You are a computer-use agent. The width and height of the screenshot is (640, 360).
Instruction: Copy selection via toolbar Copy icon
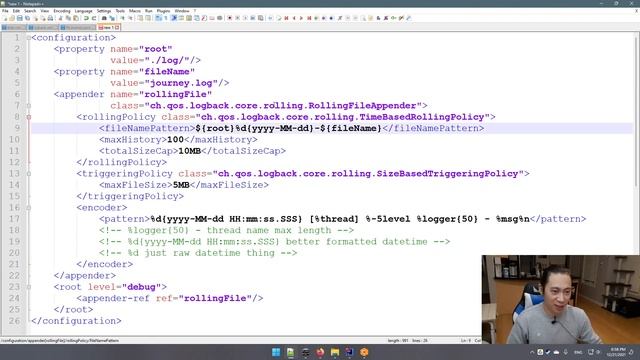tap(69, 18)
